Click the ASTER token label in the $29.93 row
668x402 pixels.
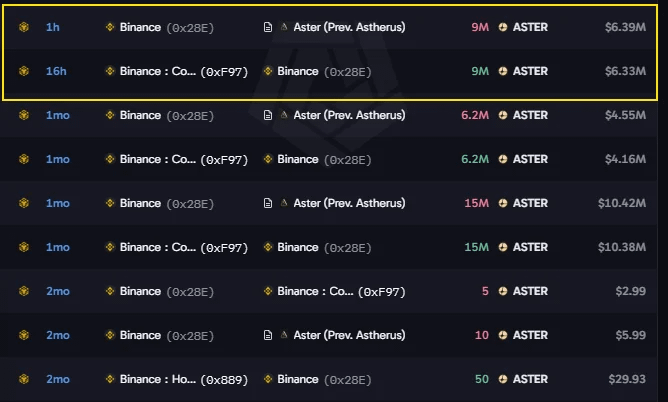click(530, 379)
